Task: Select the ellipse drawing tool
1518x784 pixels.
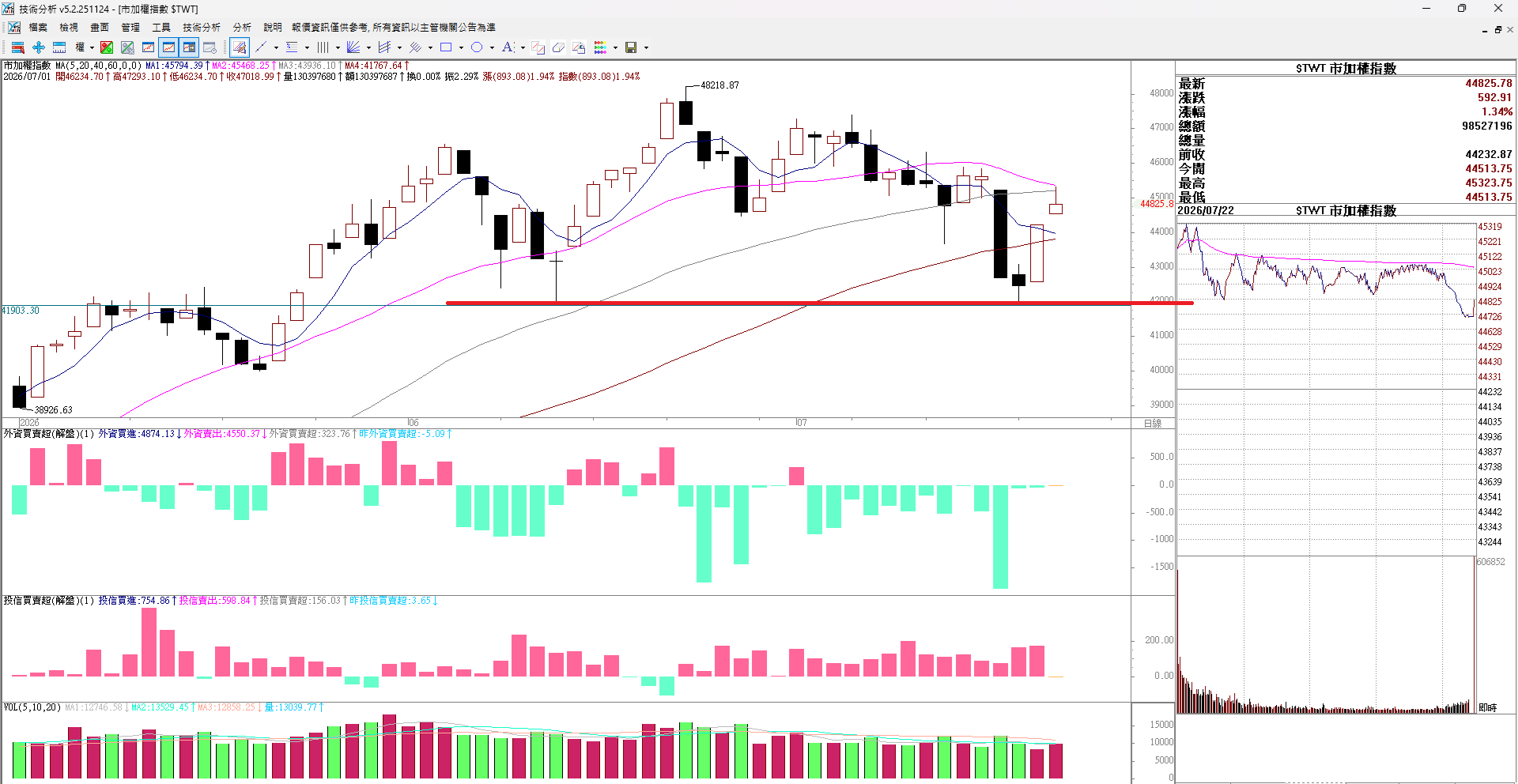Action: tap(477, 47)
